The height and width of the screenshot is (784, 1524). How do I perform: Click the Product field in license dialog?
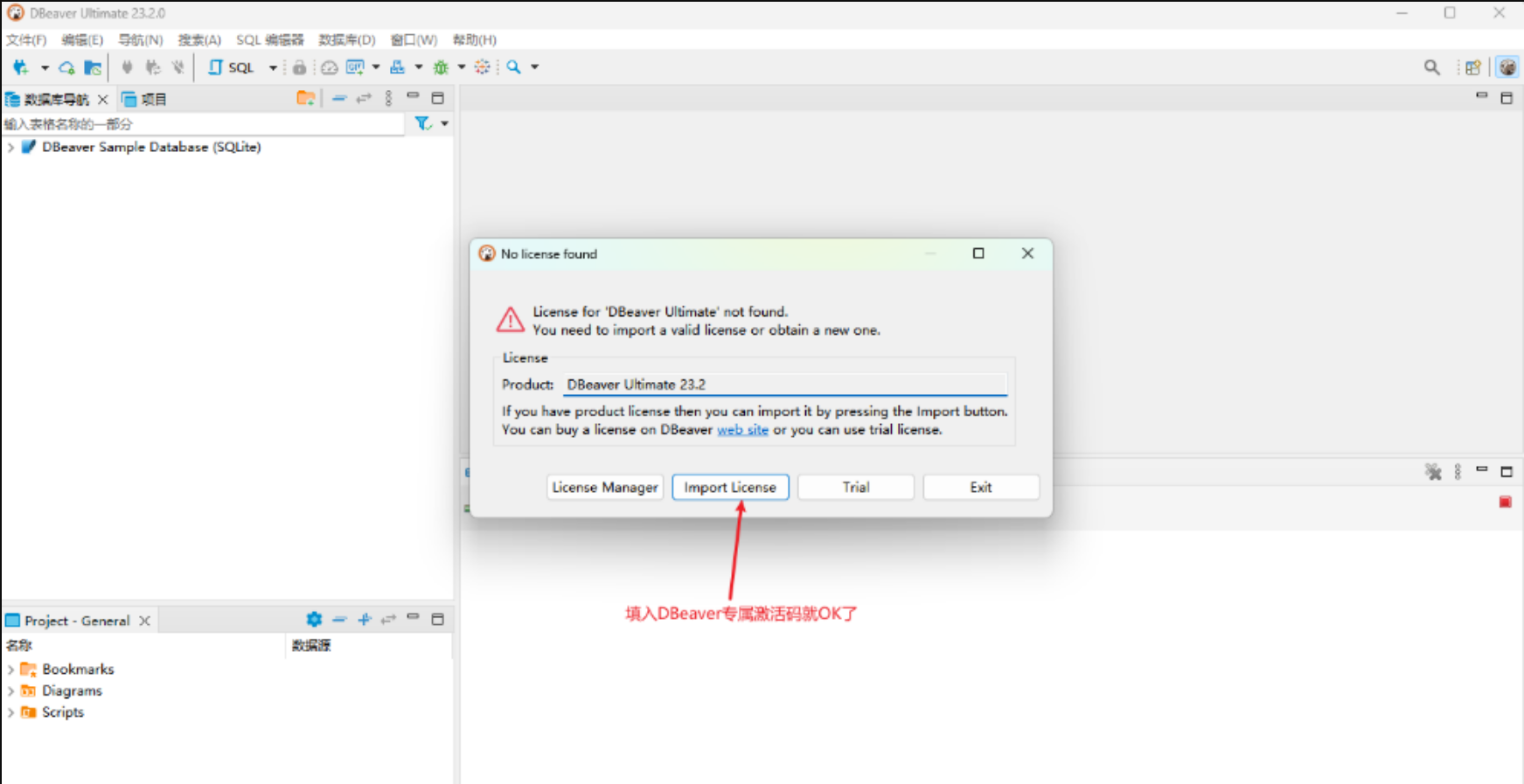click(784, 385)
